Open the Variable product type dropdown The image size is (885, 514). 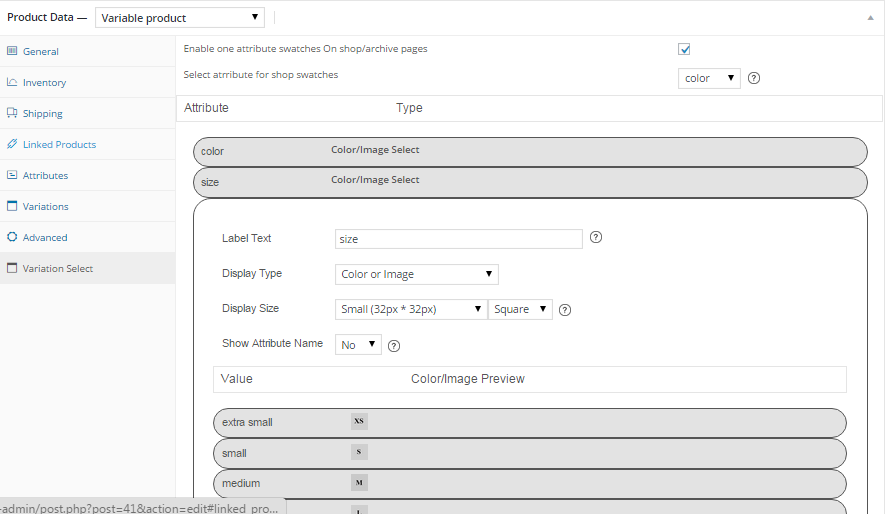click(180, 17)
